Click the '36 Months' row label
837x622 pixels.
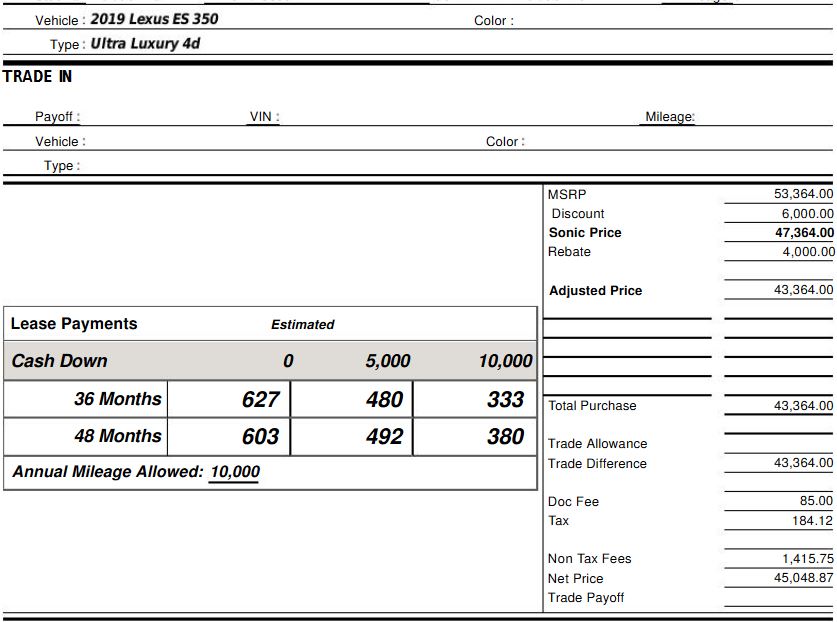pyautogui.click(x=117, y=399)
